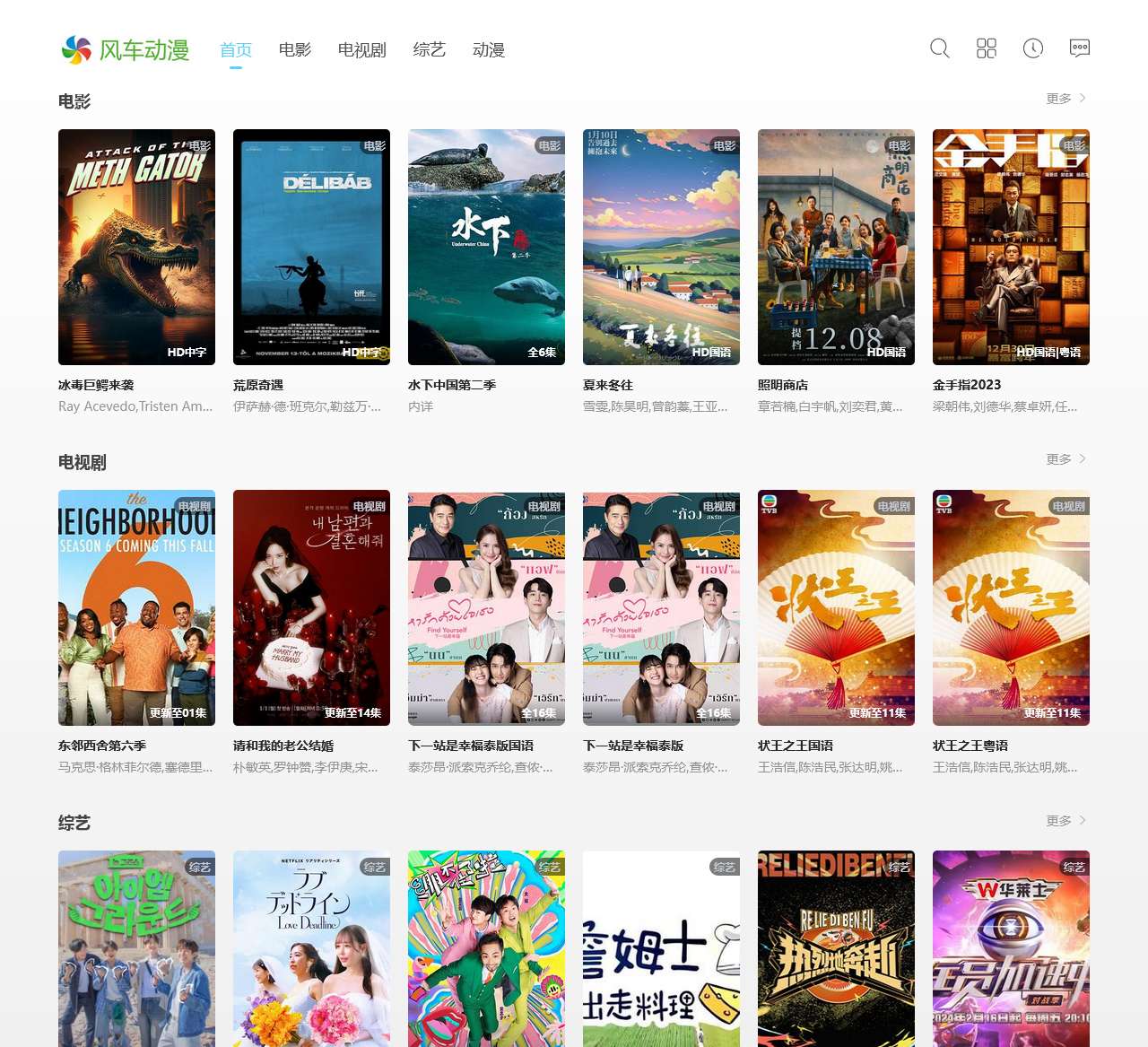Open the Délibáb movie poster

point(311,247)
